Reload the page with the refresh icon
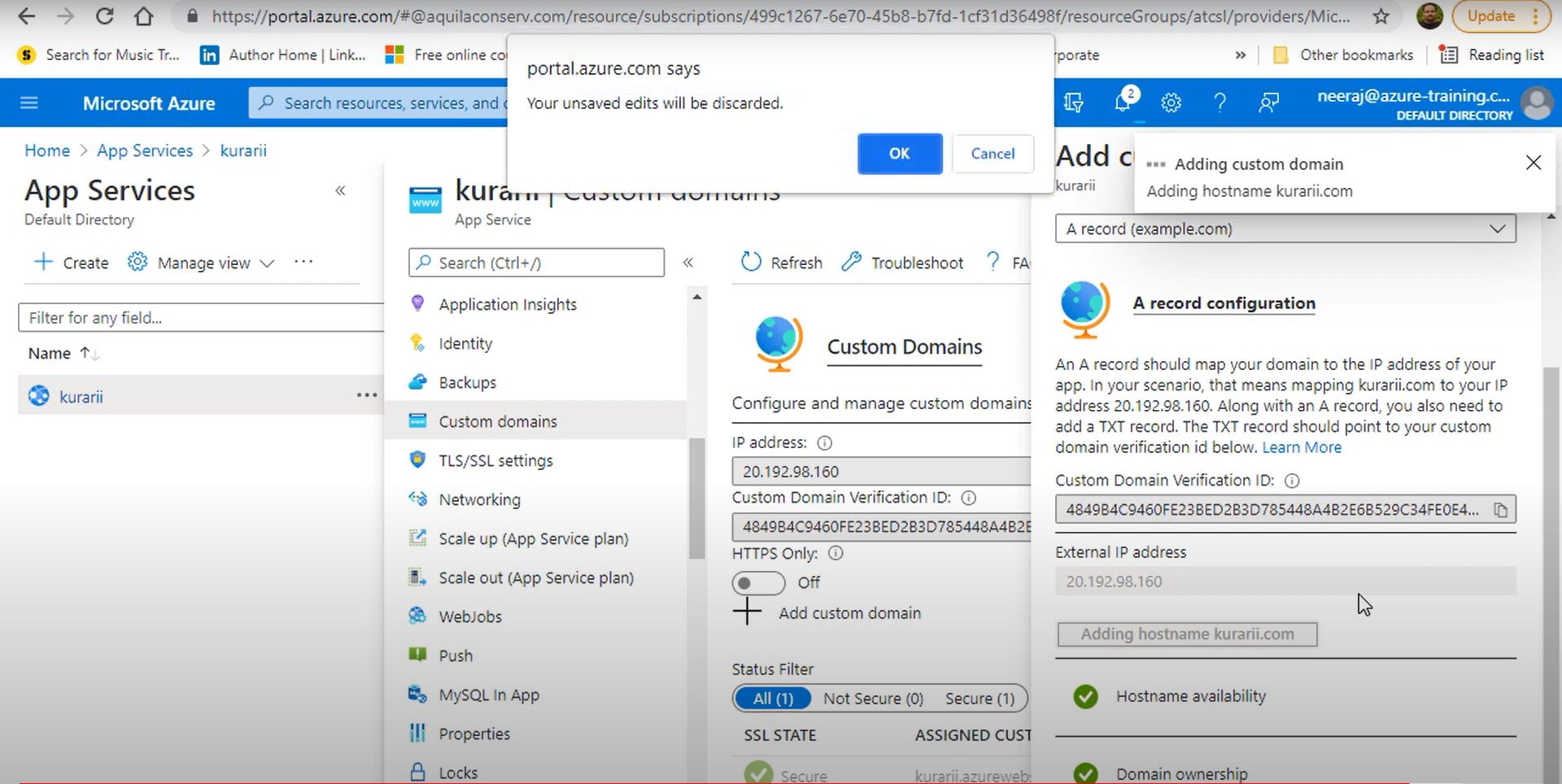This screenshot has width=1562, height=784. (104, 16)
